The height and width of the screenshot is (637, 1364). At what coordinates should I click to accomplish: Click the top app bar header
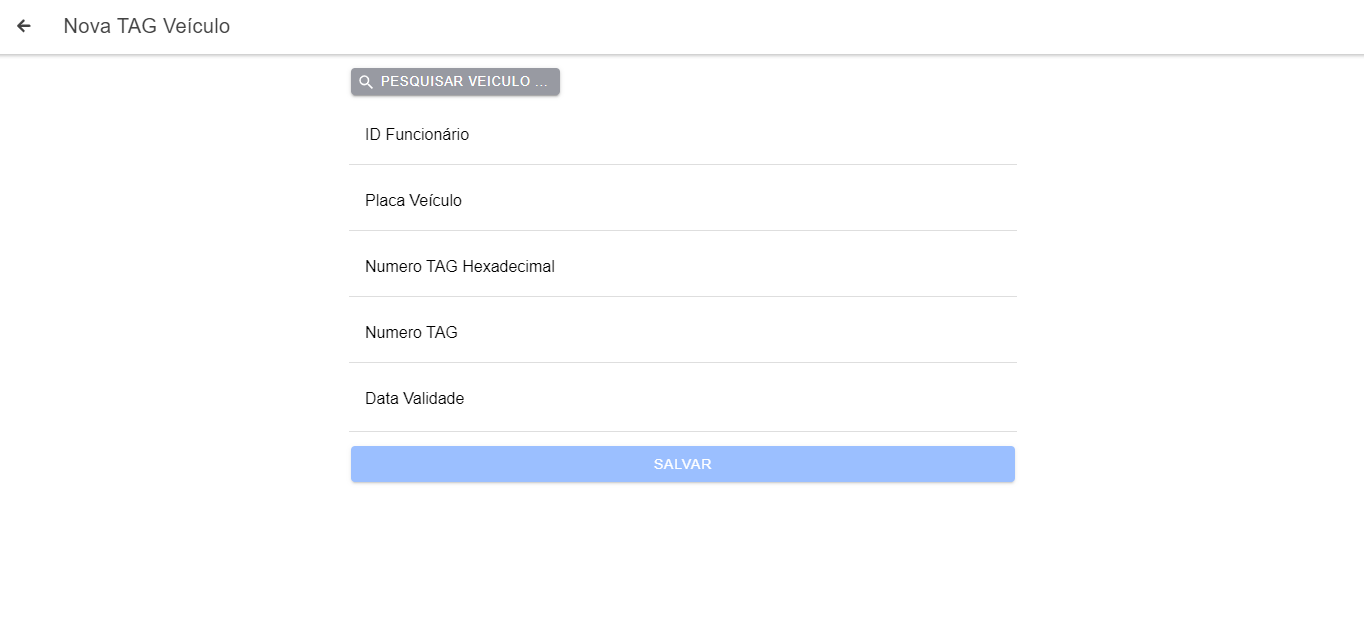pos(700,26)
